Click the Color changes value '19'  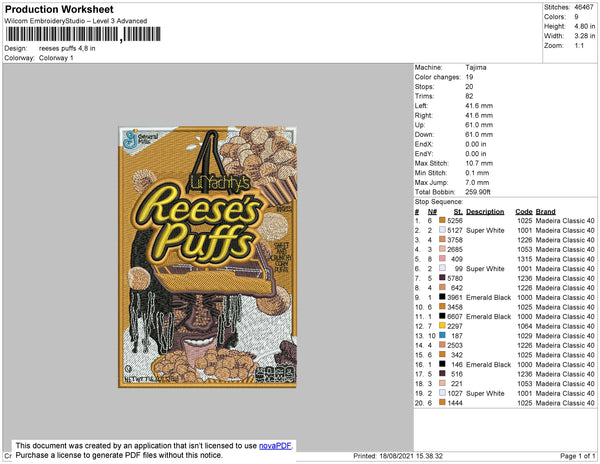tap(469, 77)
